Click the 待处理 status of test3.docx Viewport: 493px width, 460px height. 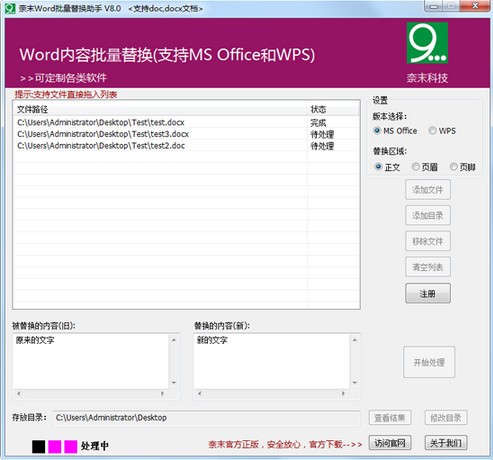tap(322, 134)
